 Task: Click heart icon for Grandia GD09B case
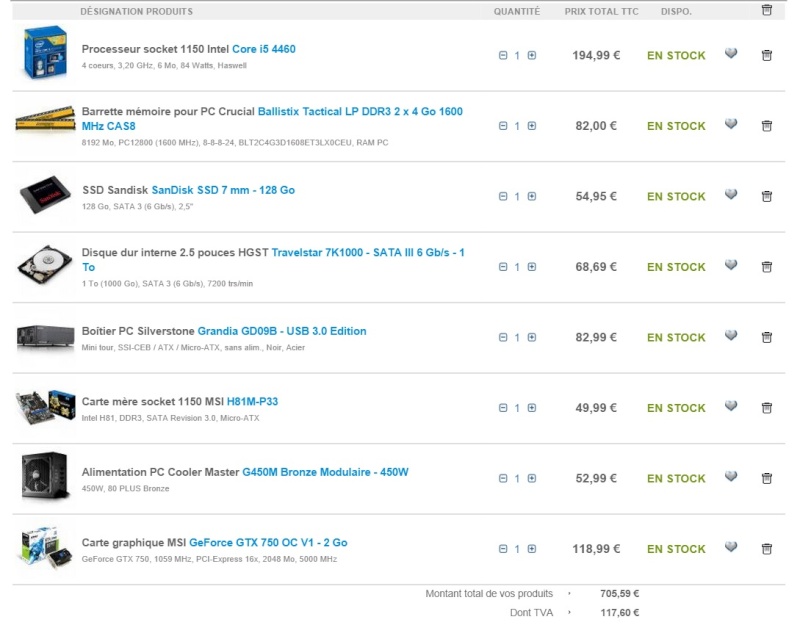[731, 335]
